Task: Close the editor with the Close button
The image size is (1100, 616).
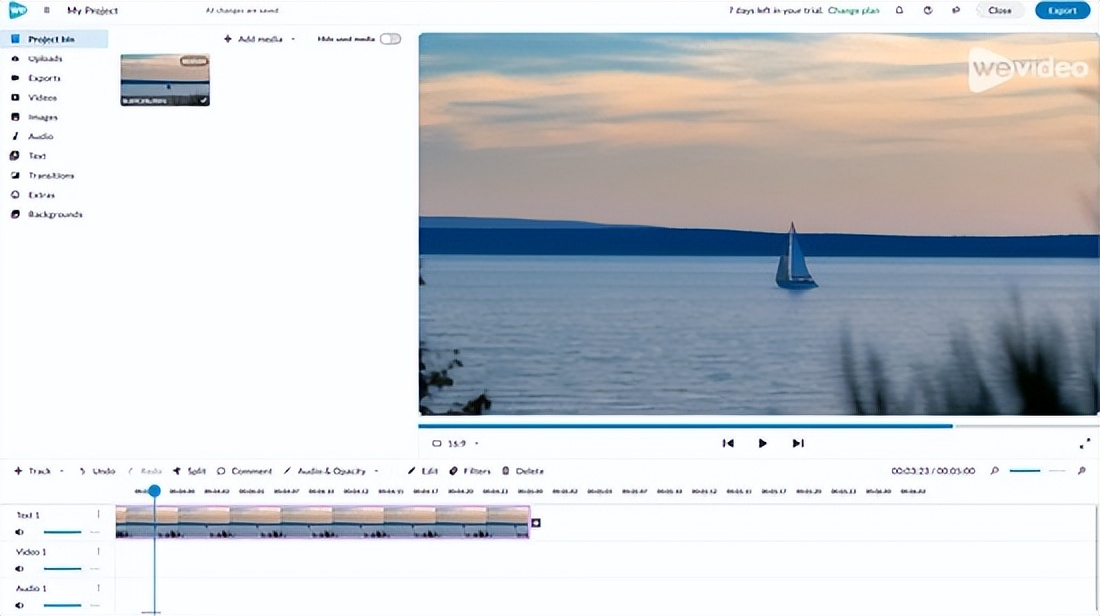Action: click(x=1000, y=11)
